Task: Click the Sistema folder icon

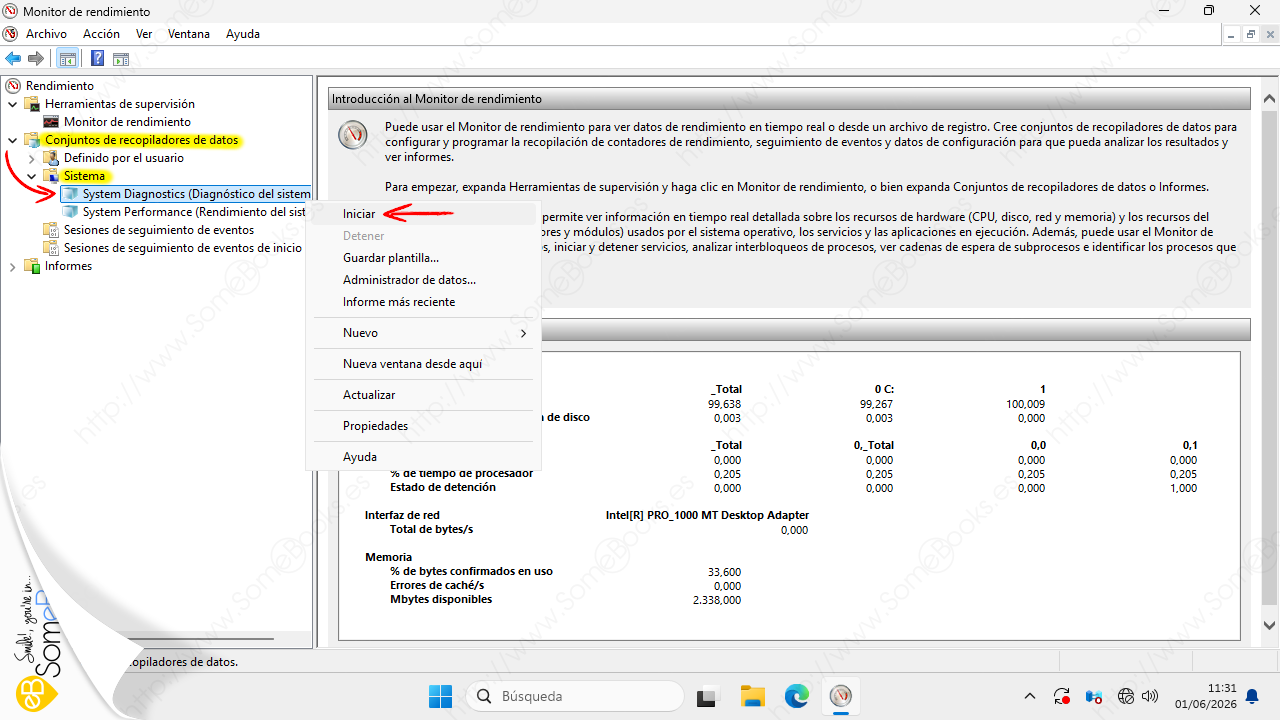Action: (52, 176)
